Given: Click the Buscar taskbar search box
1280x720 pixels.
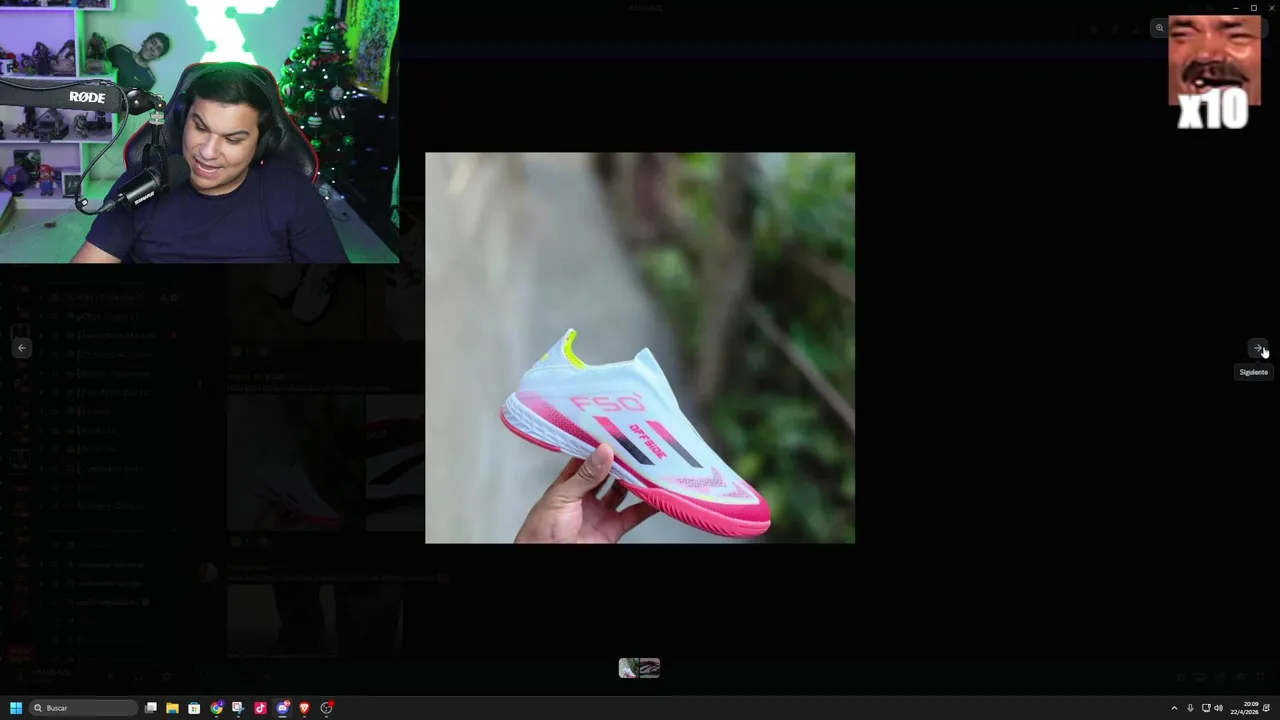Looking at the screenshot, I should [x=83, y=708].
